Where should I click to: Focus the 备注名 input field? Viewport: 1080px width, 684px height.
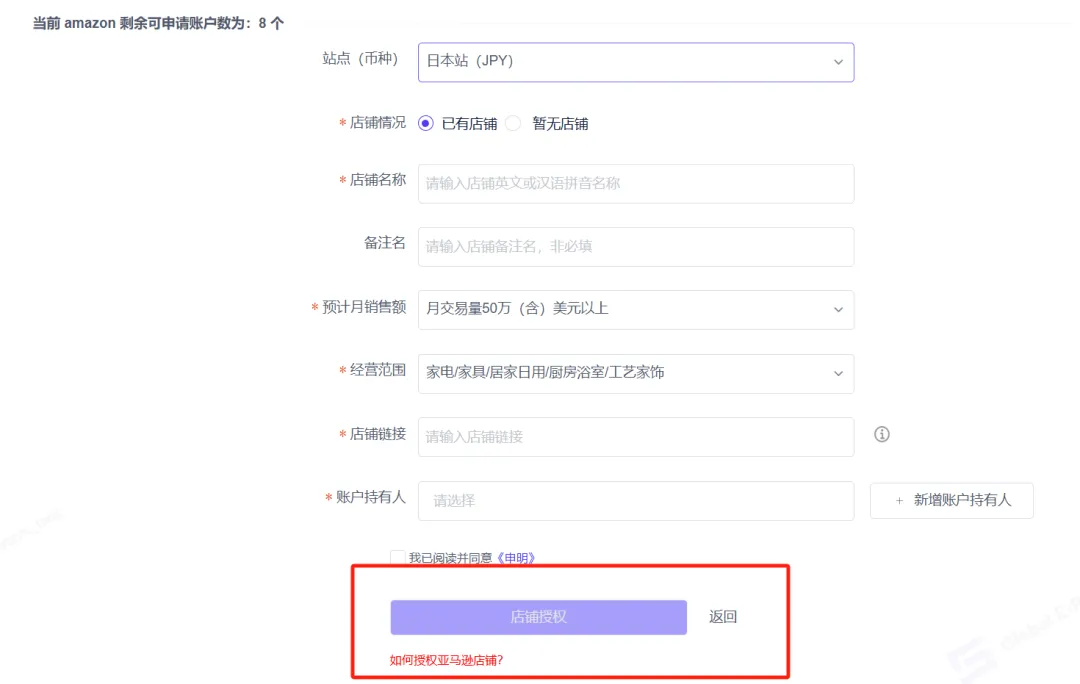[x=636, y=247]
